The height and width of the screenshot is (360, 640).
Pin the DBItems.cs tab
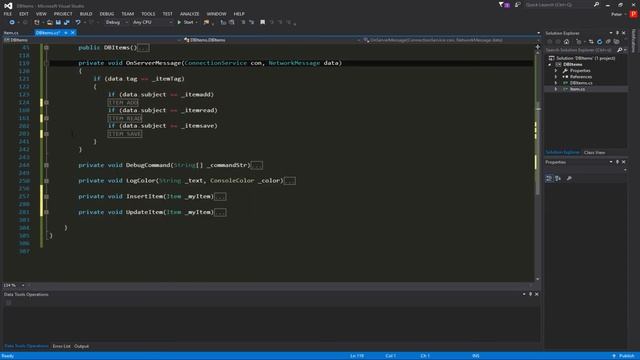(x=66, y=33)
